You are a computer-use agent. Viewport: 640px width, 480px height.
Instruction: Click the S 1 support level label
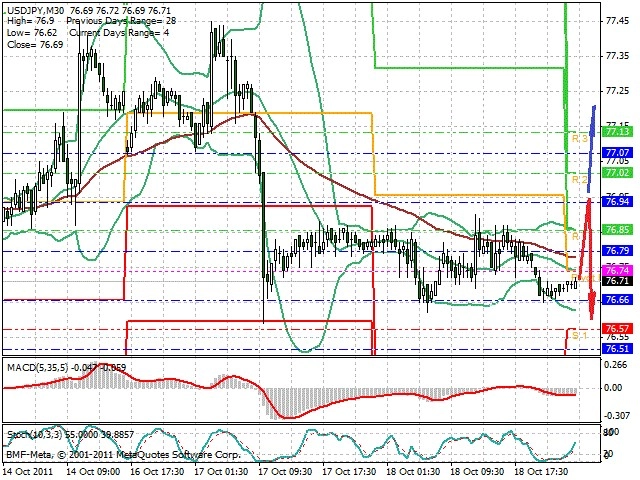579,336
